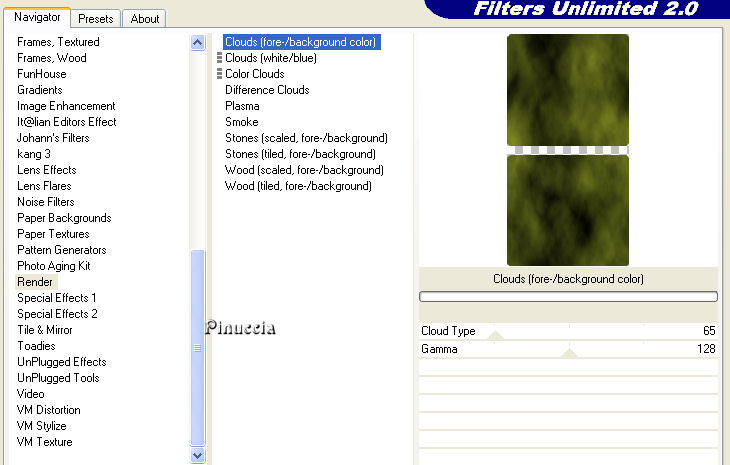Select UnPlugged Effects category
The height and width of the screenshot is (465, 730).
pyautogui.click(x=61, y=362)
